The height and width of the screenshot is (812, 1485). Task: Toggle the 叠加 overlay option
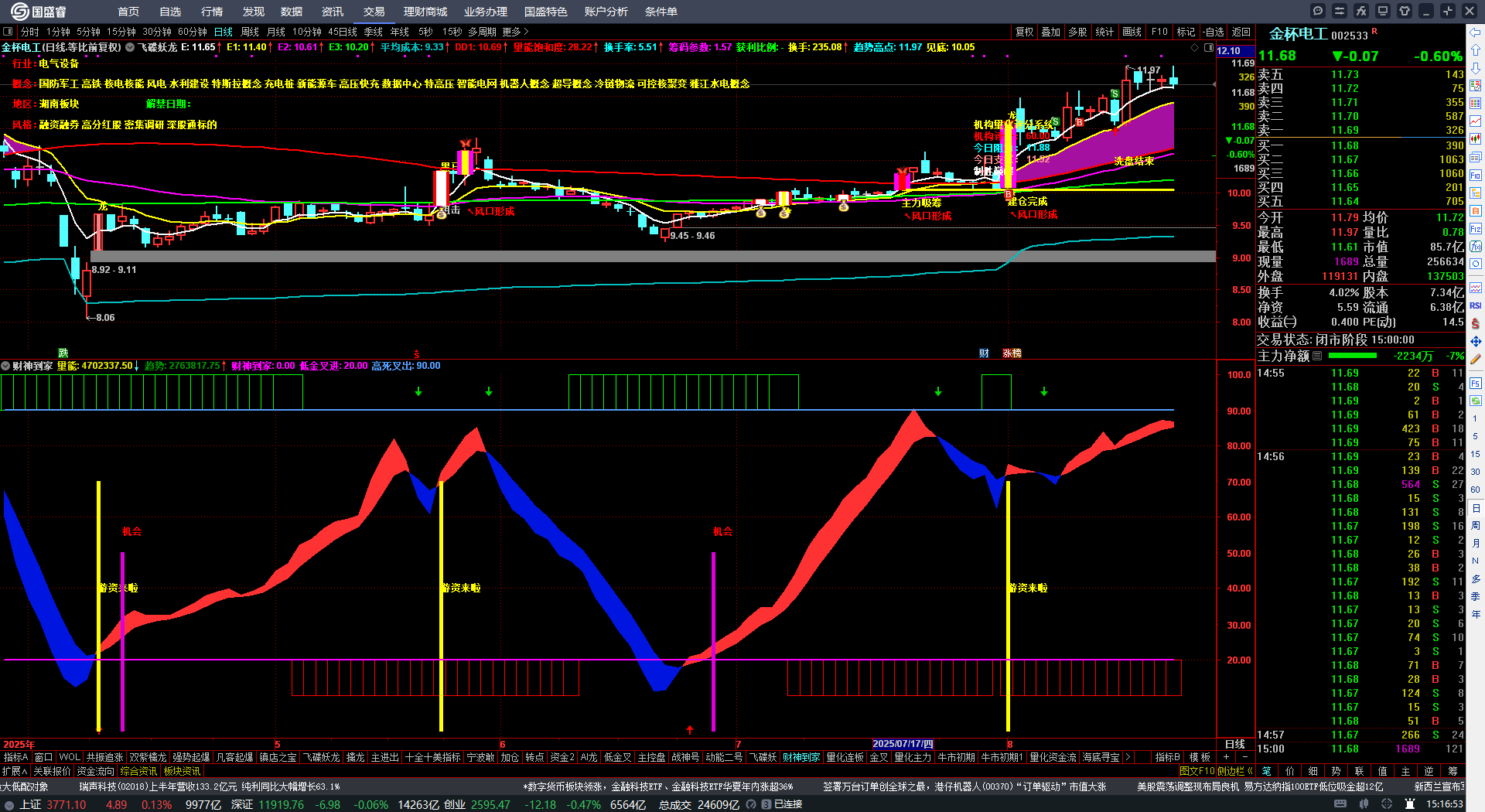[1051, 32]
